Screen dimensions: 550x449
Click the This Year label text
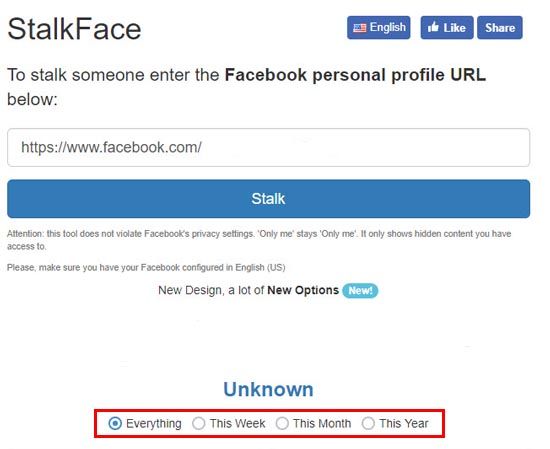pos(404,423)
